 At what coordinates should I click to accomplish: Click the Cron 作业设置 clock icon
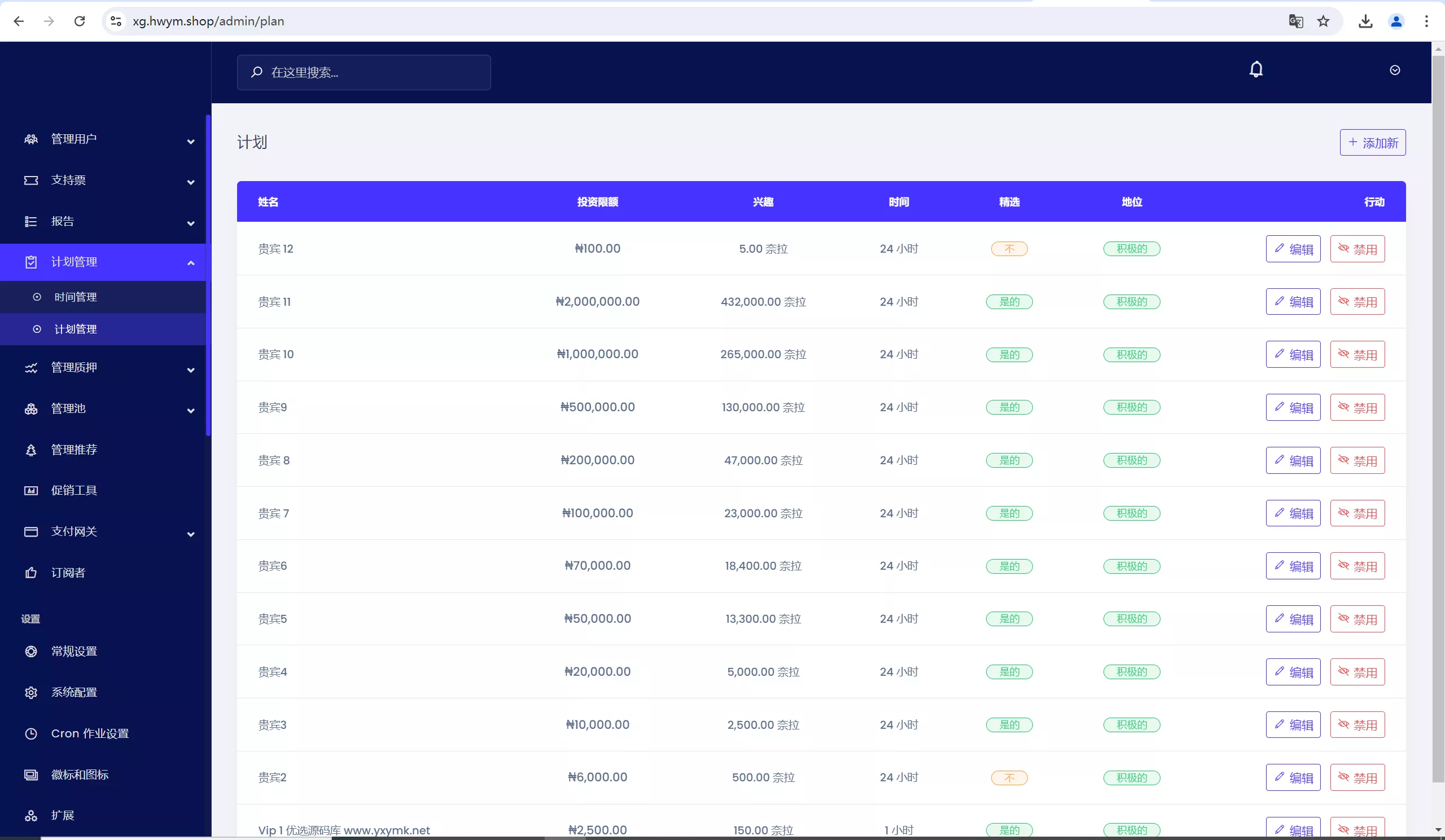31,733
